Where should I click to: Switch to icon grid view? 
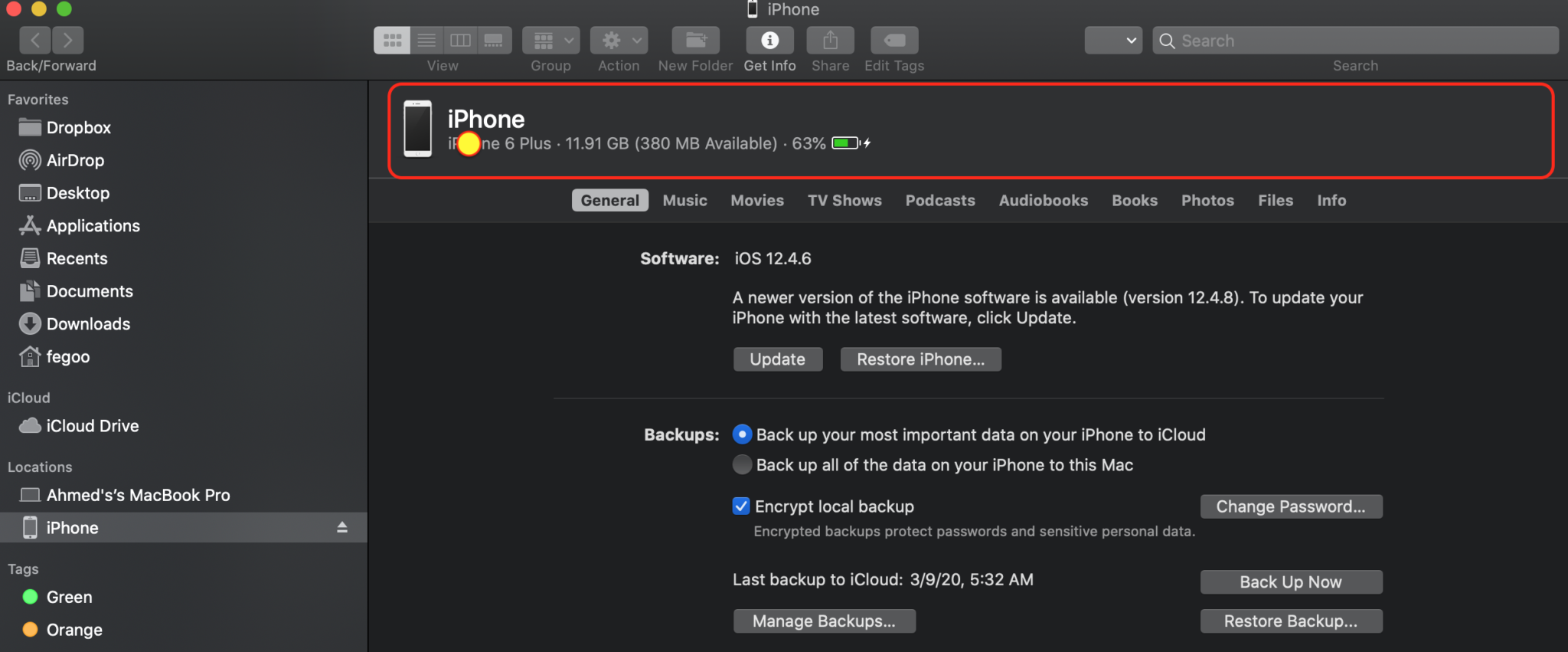pos(392,40)
